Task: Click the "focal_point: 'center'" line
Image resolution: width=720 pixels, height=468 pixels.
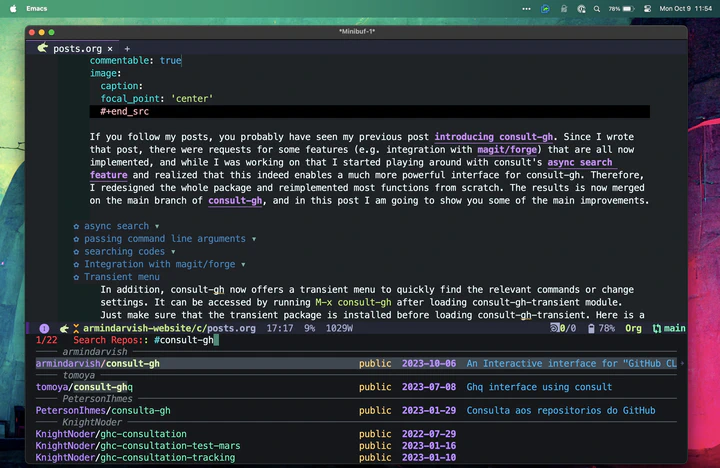Action: point(157,99)
